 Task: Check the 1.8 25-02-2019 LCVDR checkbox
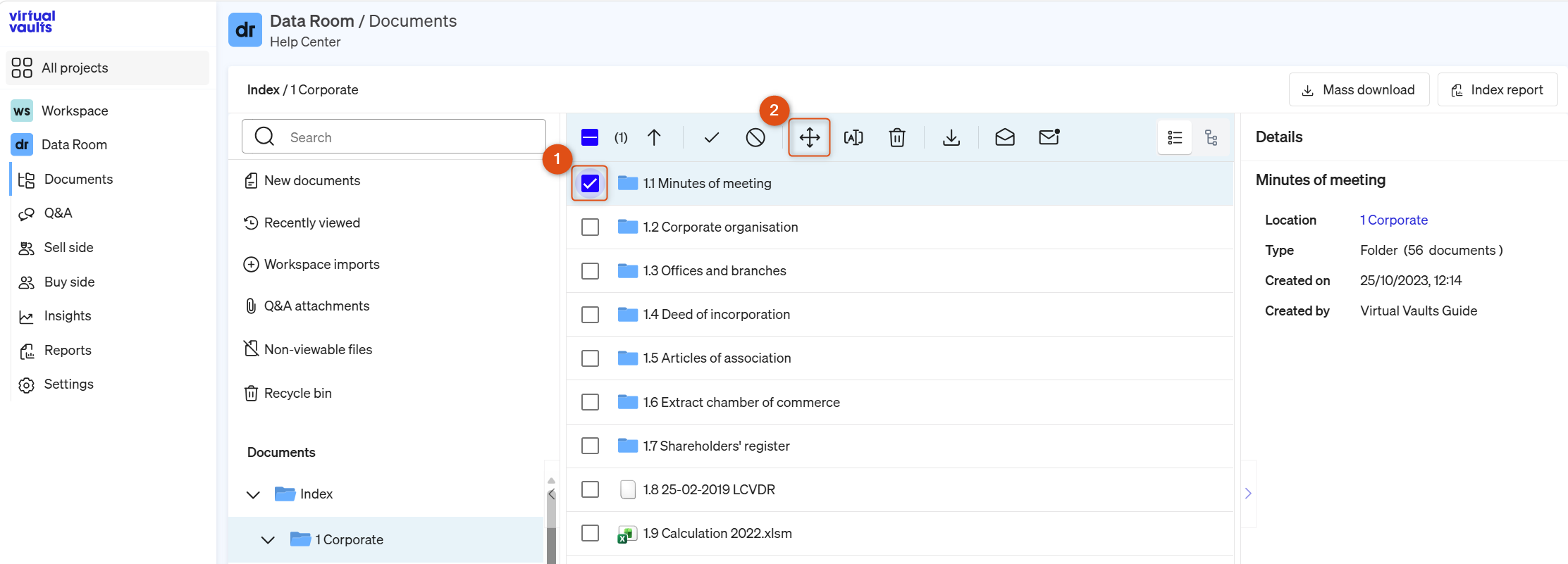pos(590,489)
